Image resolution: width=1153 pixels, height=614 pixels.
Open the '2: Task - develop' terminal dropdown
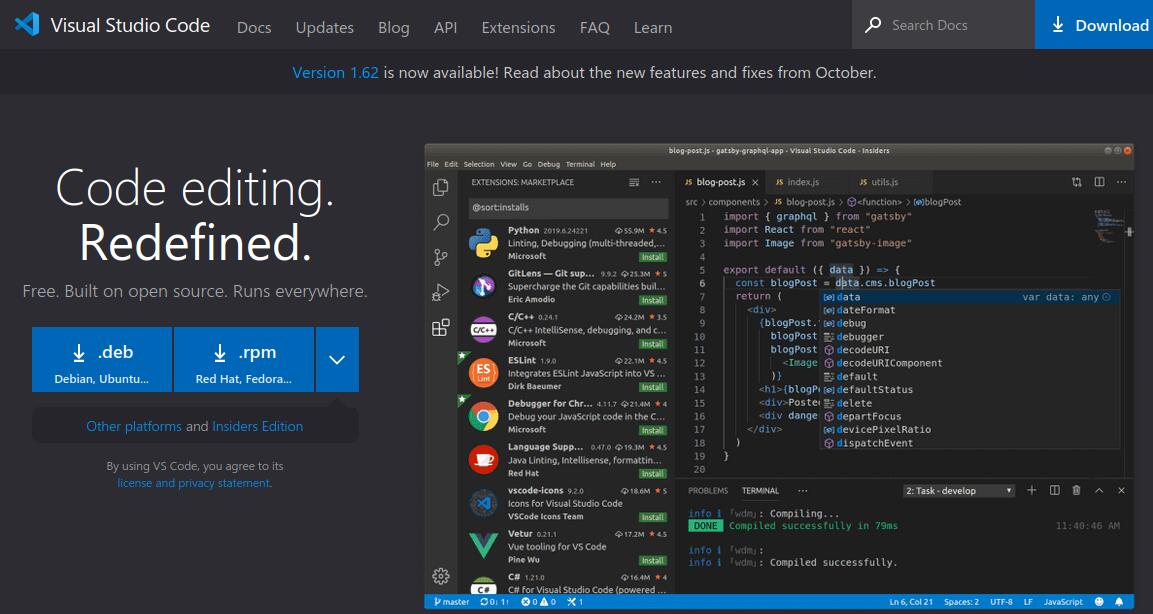pos(958,491)
